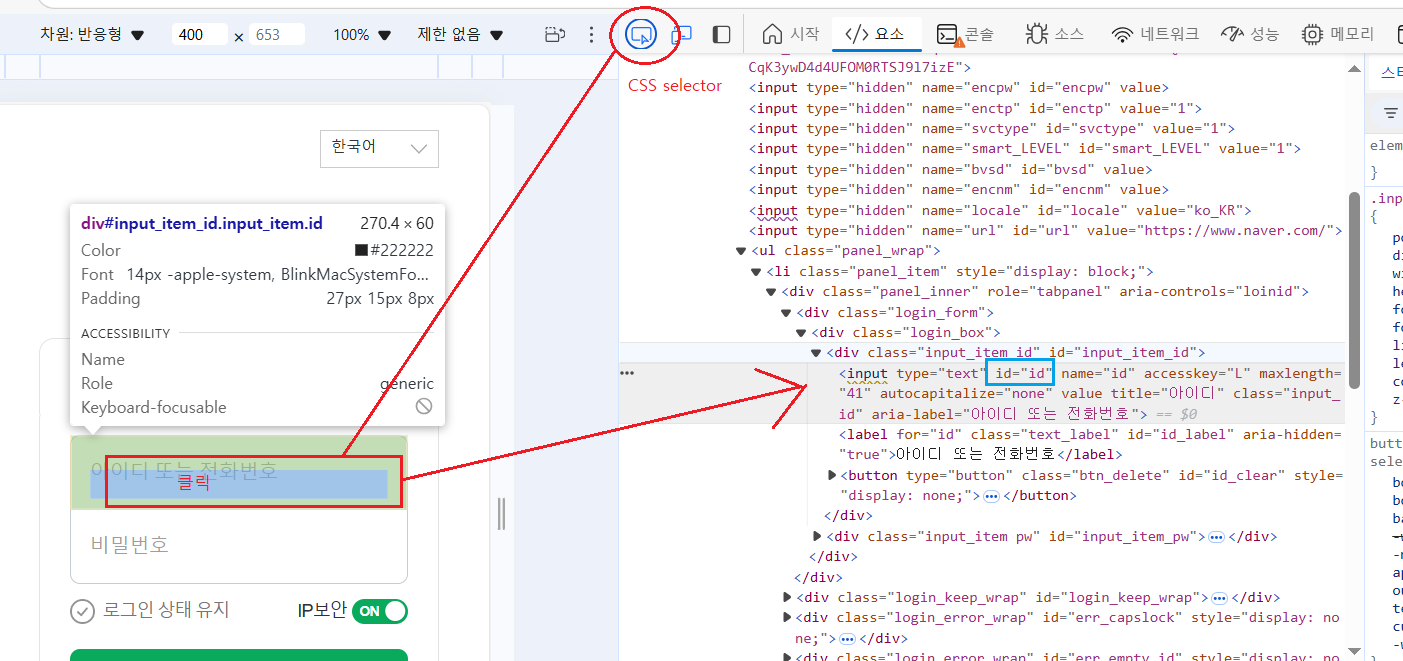Switch to the 요소 (Elements) tab
This screenshot has height=661, width=1403.
point(875,34)
